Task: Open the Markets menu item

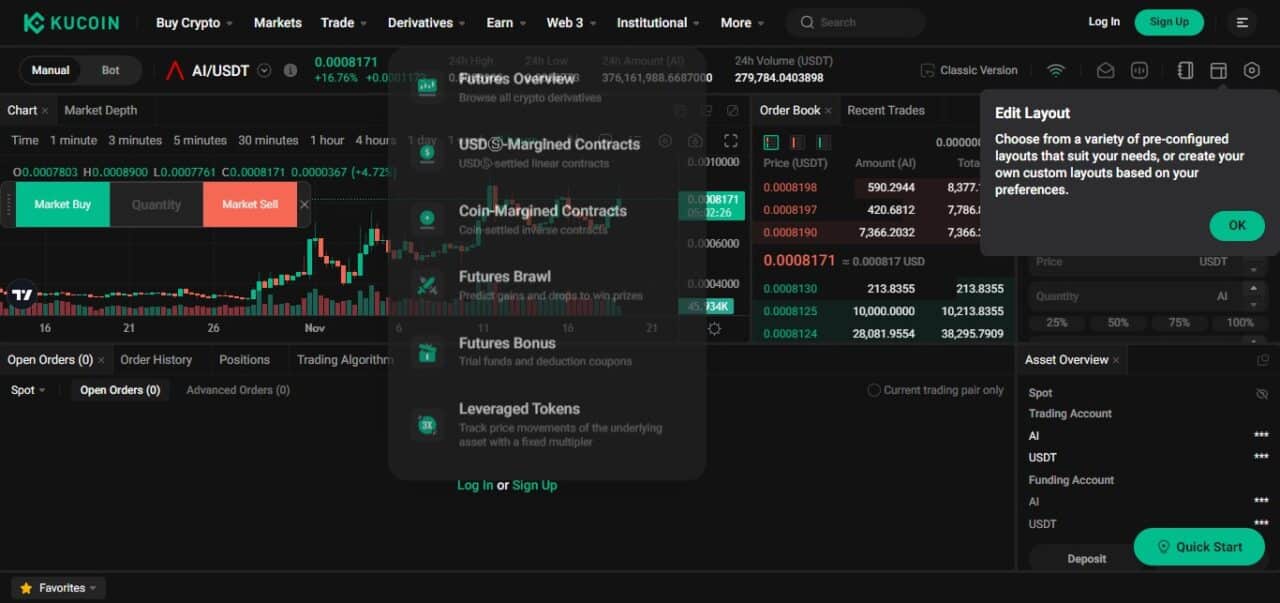Action: point(277,22)
